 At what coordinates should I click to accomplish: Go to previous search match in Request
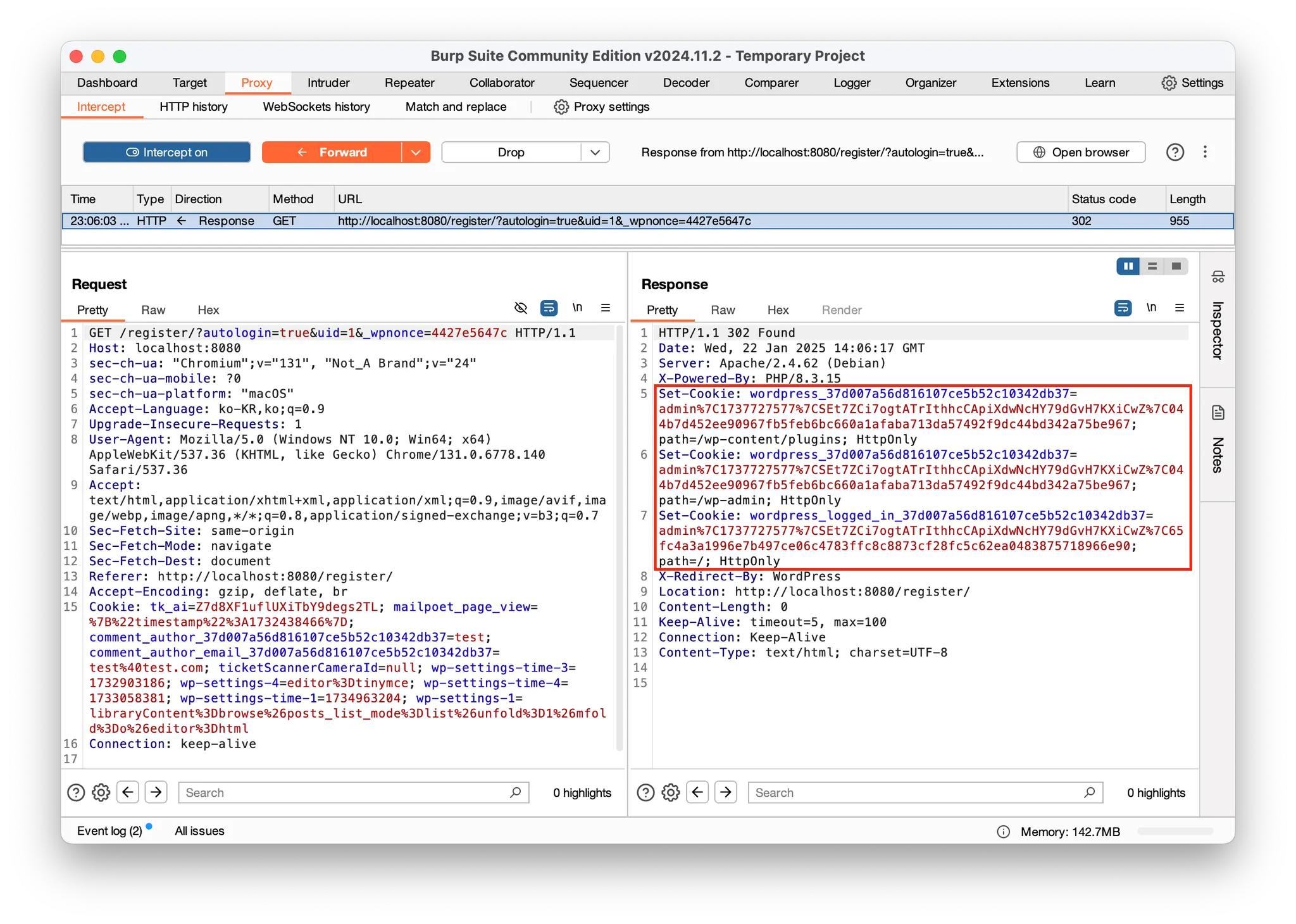128,792
